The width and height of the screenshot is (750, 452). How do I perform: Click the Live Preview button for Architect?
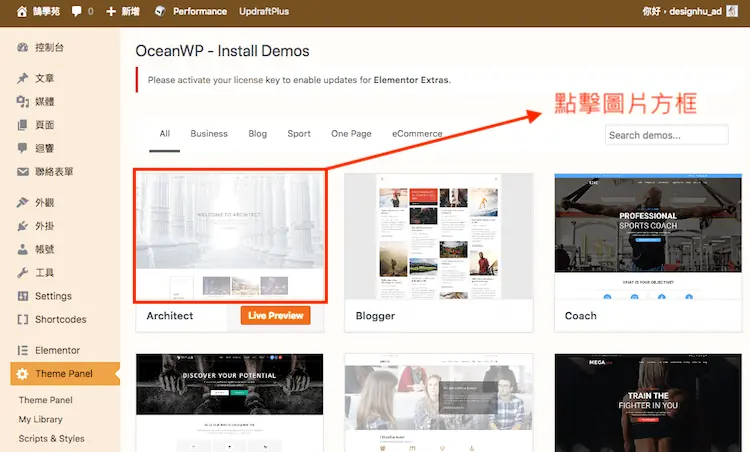[x=276, y=316]
